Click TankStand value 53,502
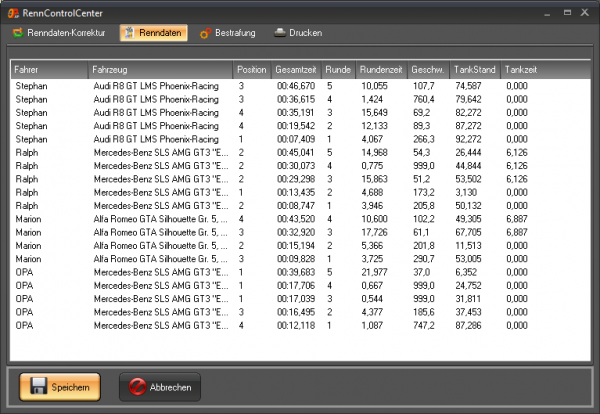This screenshot has width=600, height=414. click(x=468, y=179)
